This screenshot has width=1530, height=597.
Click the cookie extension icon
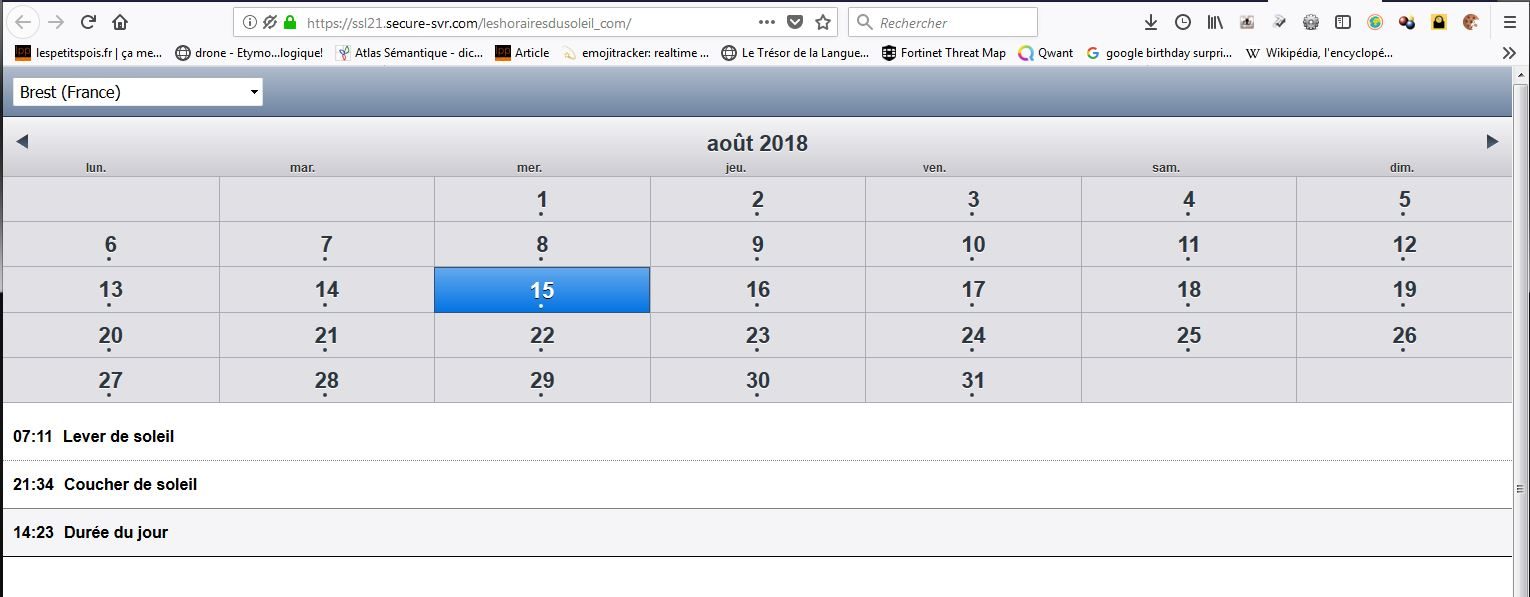coord(1471,22)
